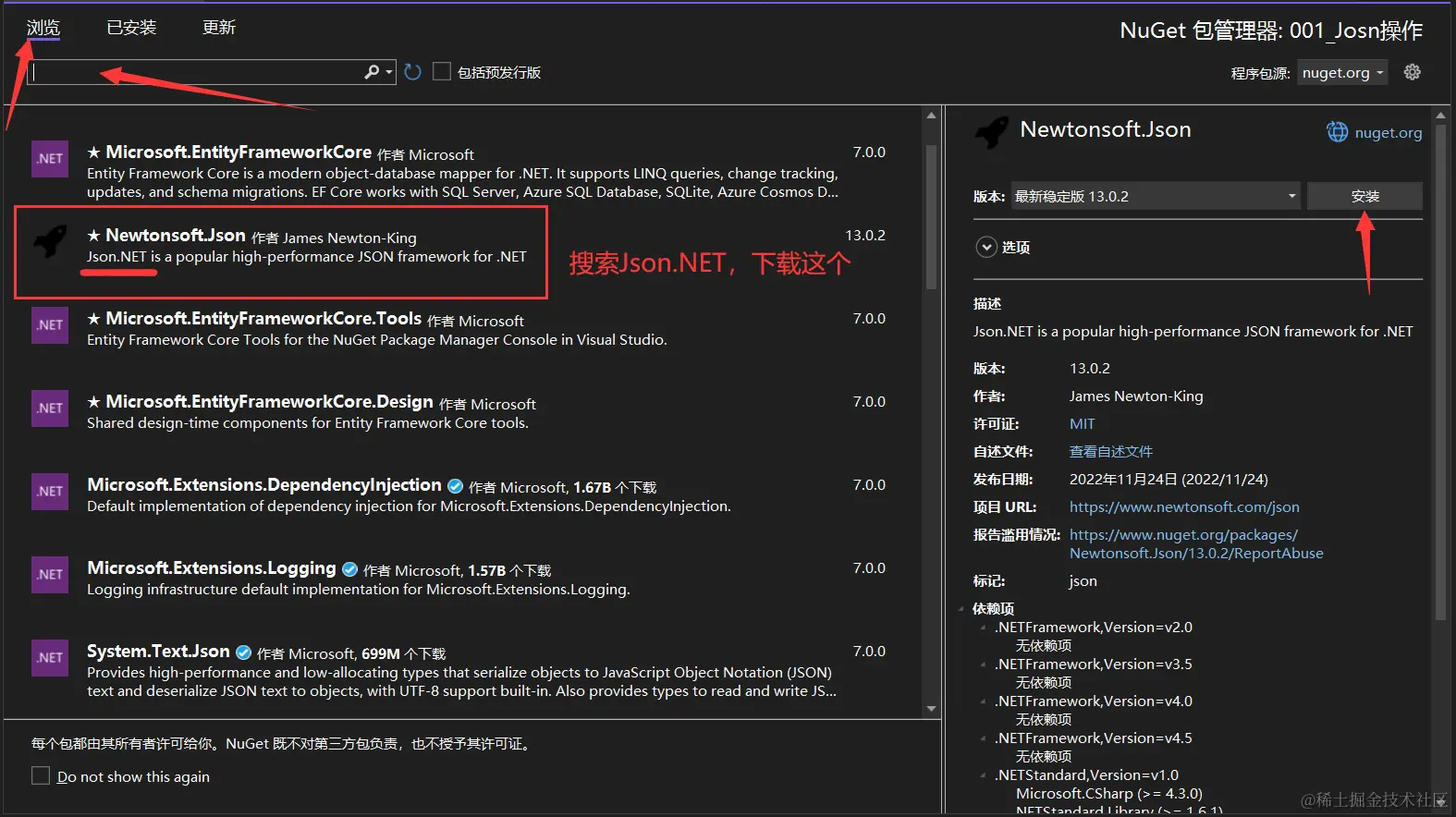Open the version dropdown 13.0.2
The image size is (1456, 817).
[1156, 196]
